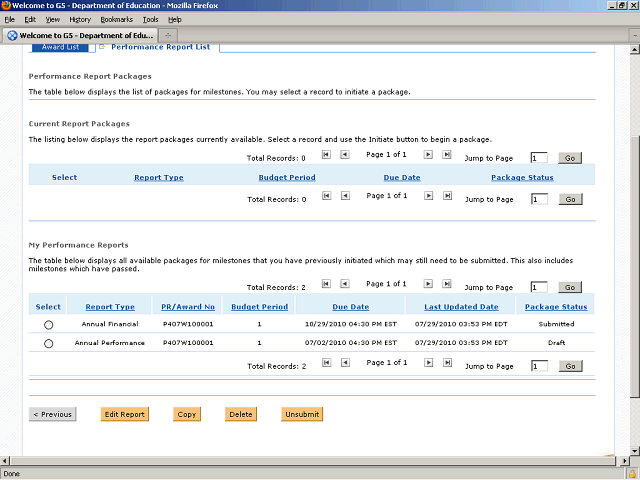
Task: Select the Annual Financial report radio button
Action: (48, 325)
